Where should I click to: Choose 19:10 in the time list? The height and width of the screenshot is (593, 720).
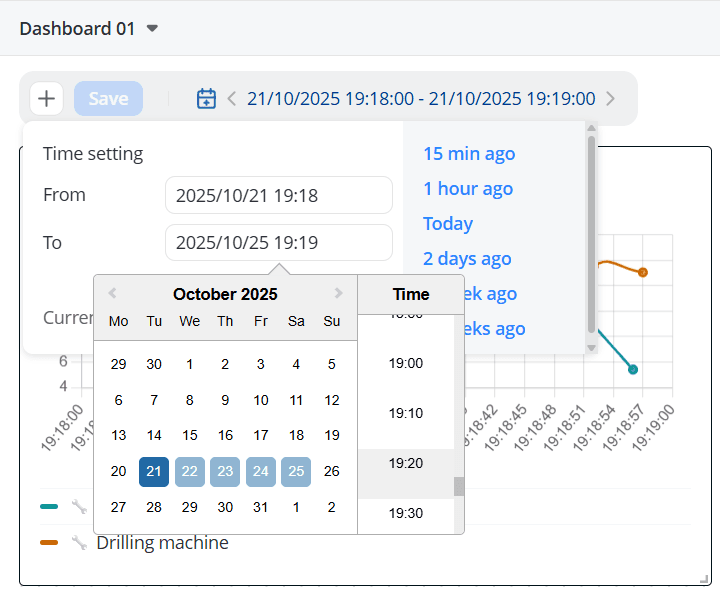click(406, 413)
